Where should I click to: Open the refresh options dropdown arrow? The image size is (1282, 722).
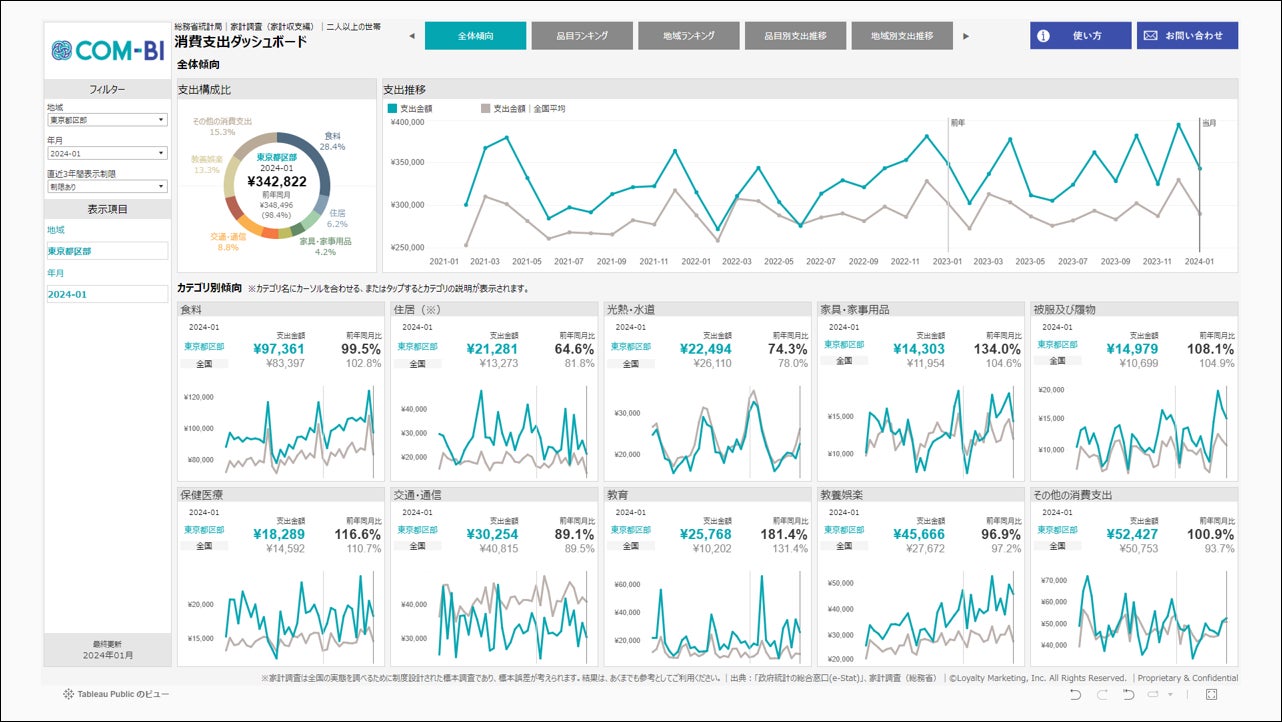coord(1170,694)
